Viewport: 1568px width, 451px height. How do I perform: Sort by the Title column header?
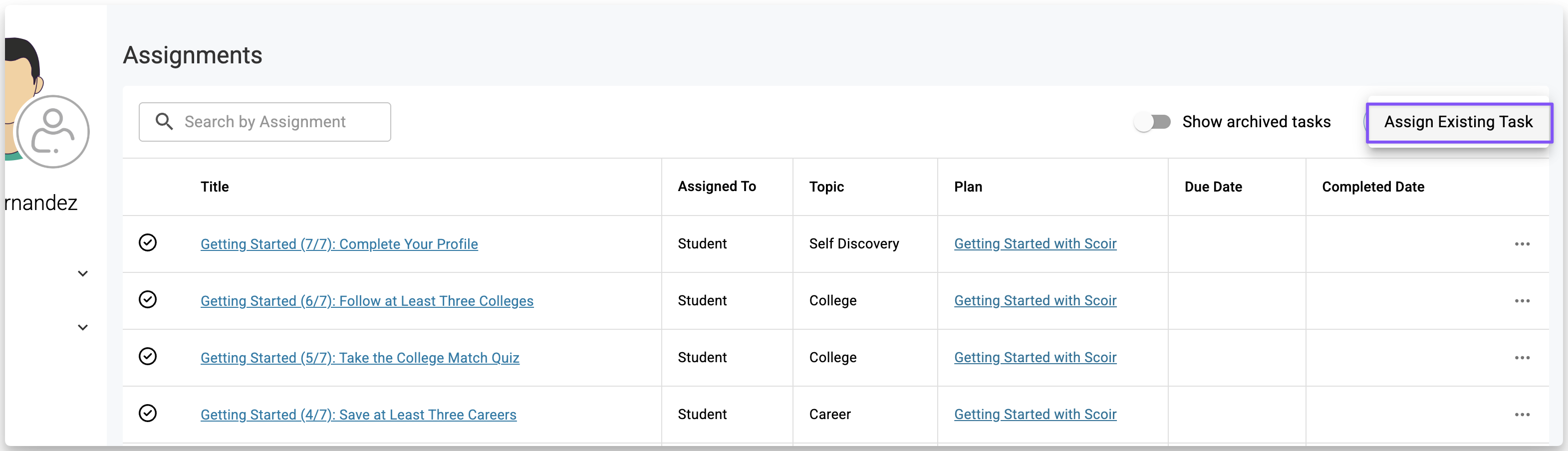[x=215, y=187]
